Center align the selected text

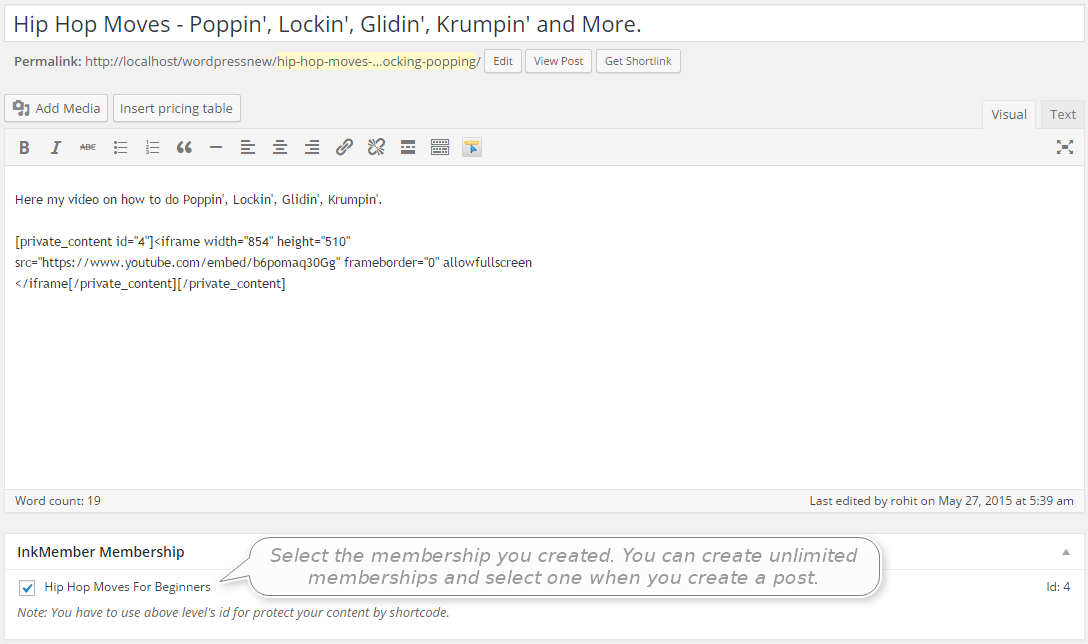[x=280, y=147]
